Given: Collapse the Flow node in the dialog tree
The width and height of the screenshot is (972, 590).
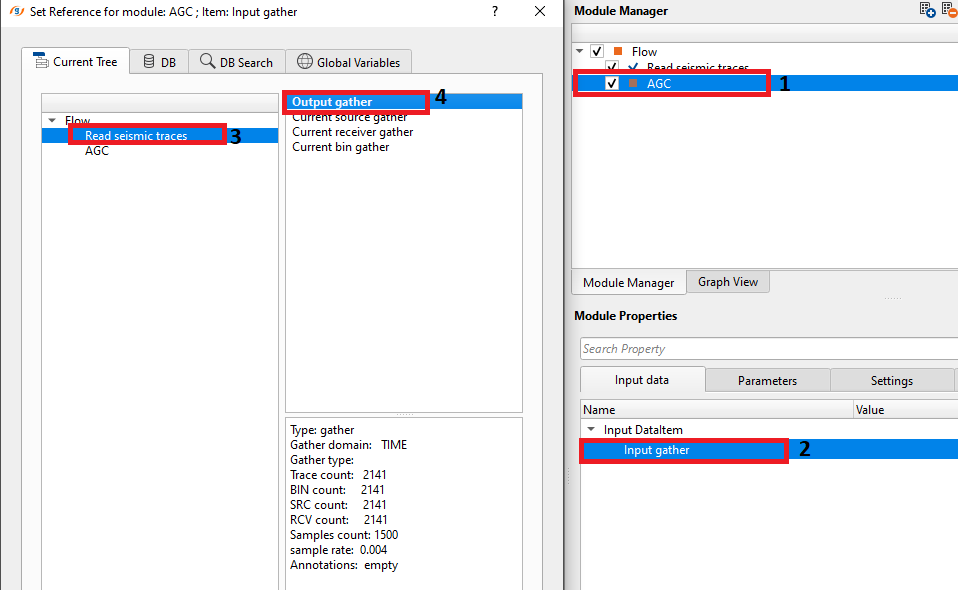Looking at the screenshot, I should coord(52,121).
